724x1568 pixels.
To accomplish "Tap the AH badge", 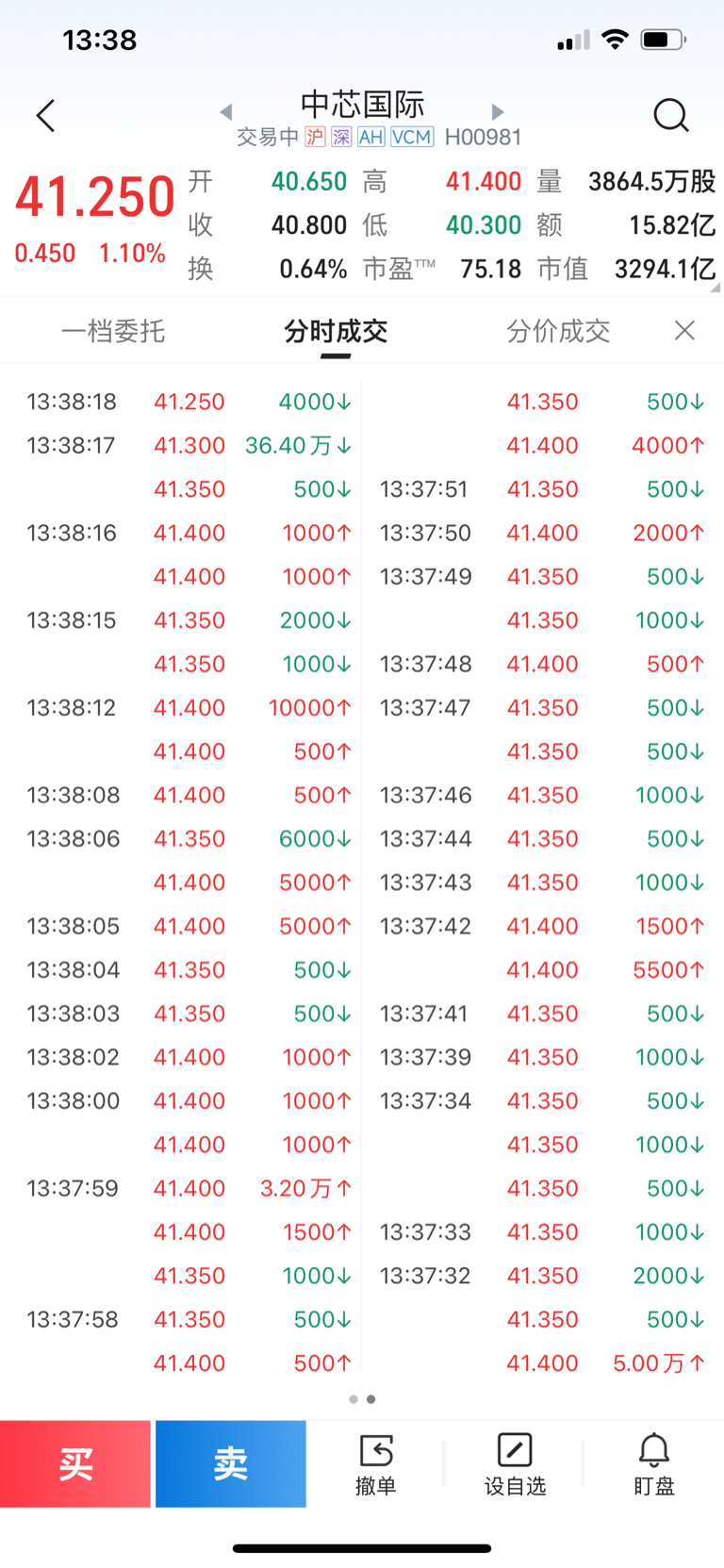I will tap(370, 138).
